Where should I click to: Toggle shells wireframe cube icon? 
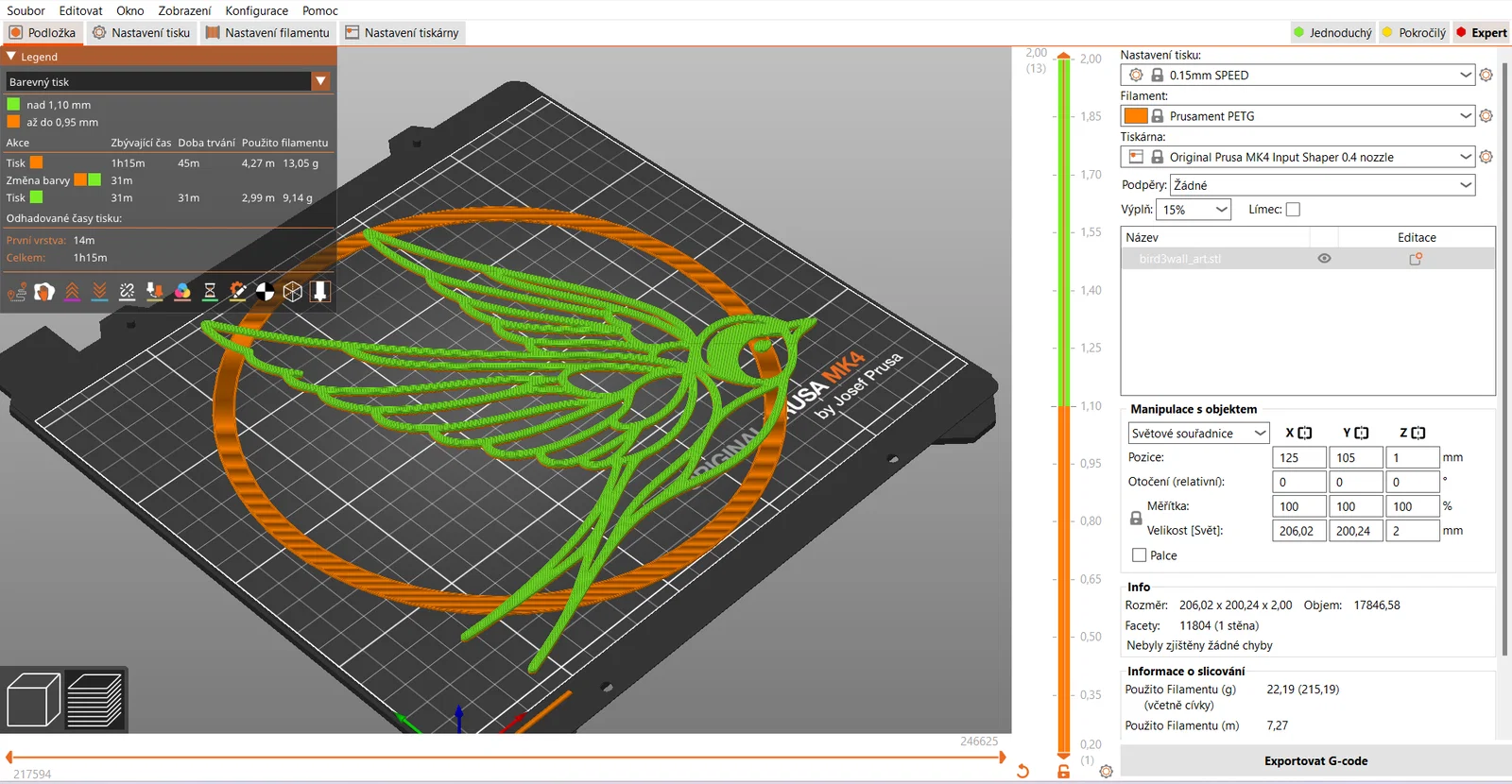point(293,293)
